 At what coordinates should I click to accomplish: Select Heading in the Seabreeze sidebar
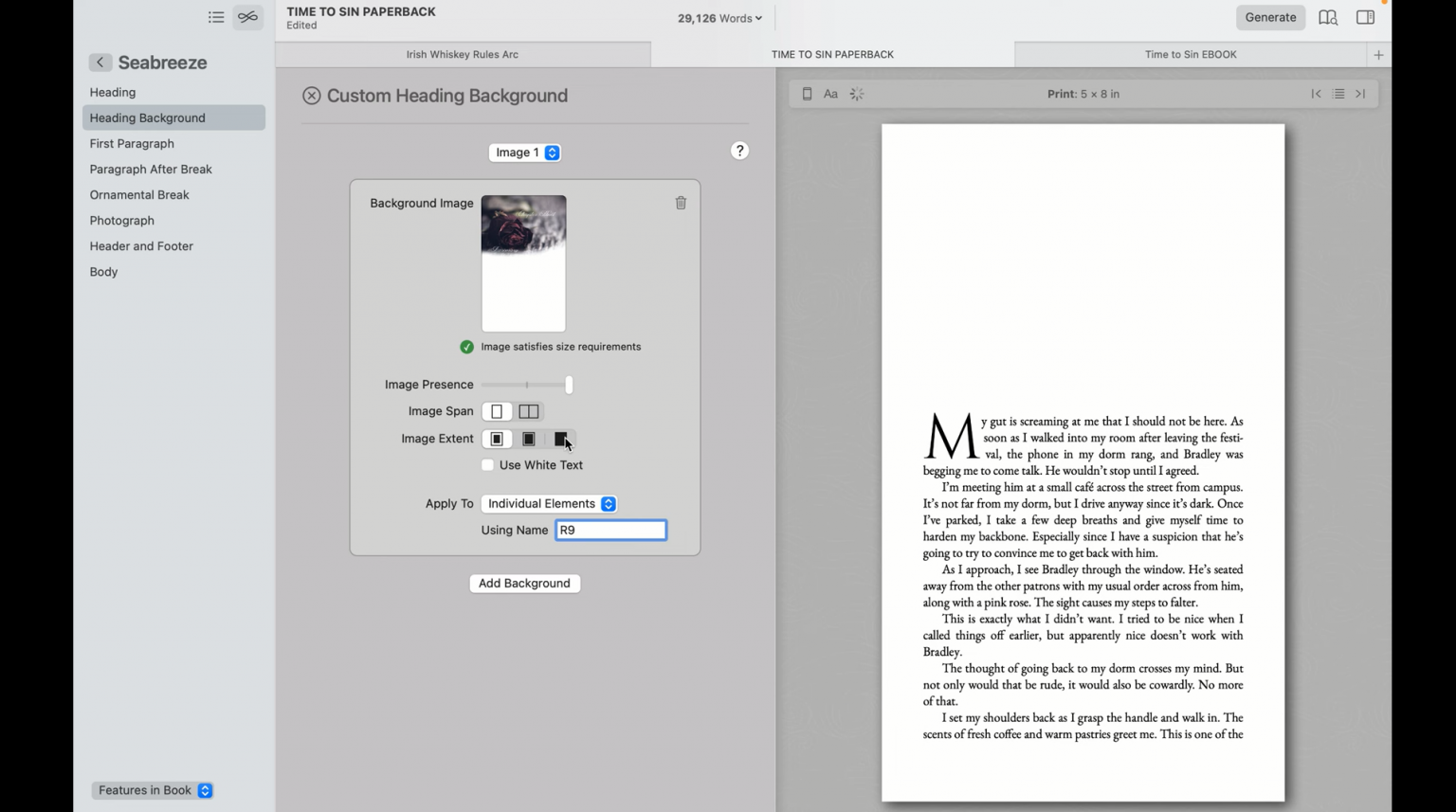112,92
